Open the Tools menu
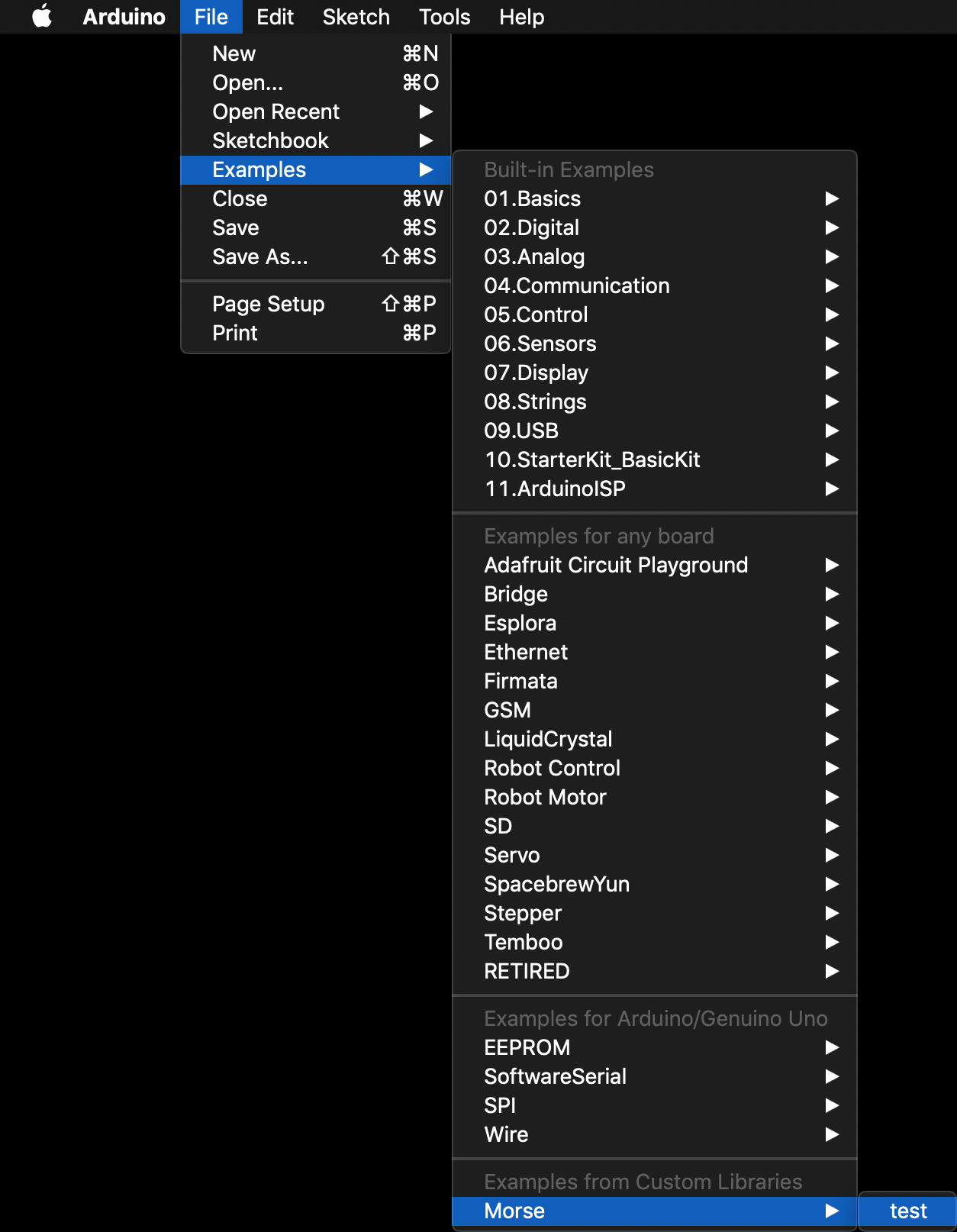The height and width of the screenshot is (1232, 957). point(444,17)
